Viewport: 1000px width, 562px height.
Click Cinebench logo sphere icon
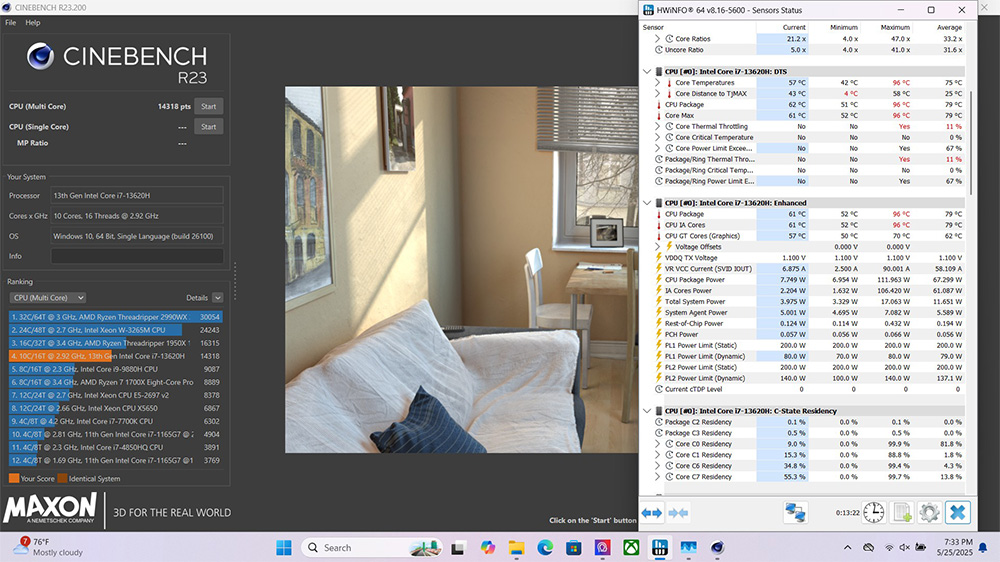(x=40, y=56)
